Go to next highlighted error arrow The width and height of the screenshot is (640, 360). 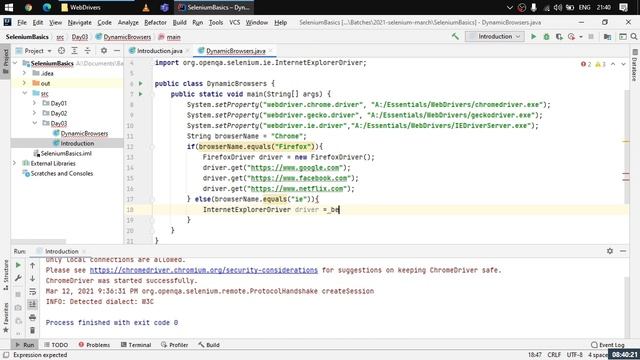pyautogui.click(x=623, y=64)
